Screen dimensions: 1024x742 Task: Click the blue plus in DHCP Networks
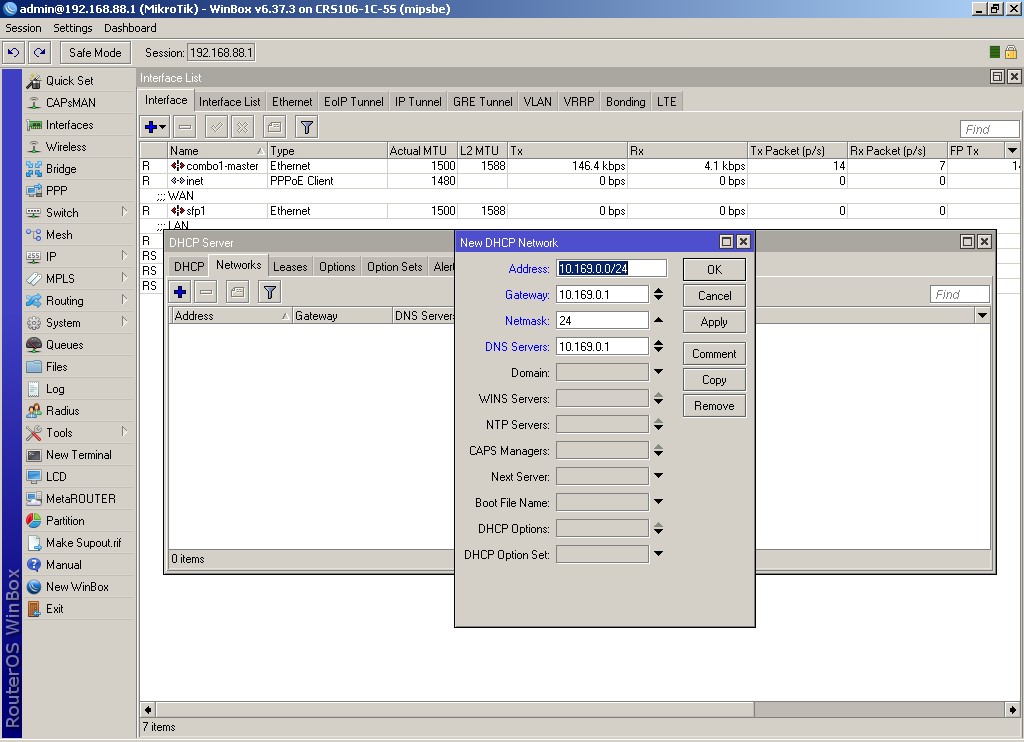[180, 292]
